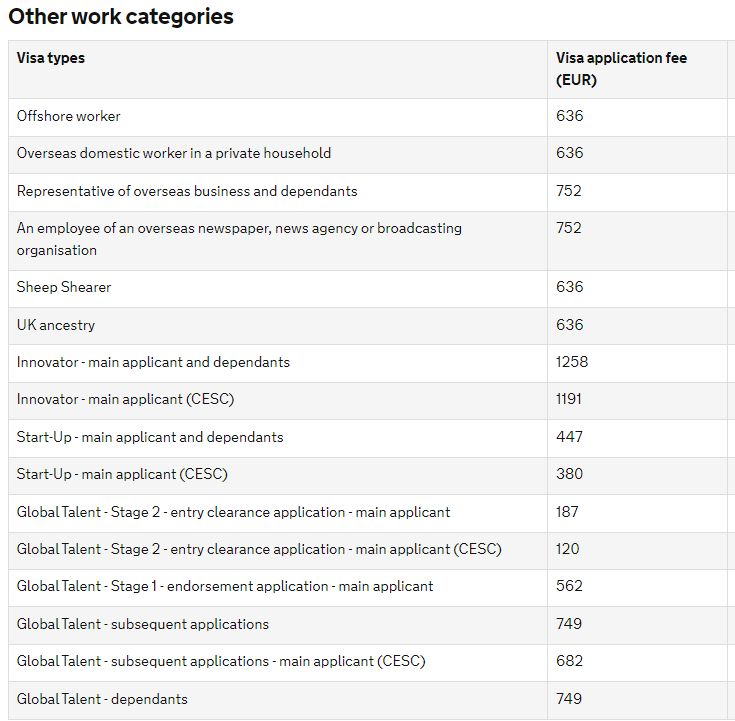Select 'Global Talent - dependants' row
735x721 pixels.
tap(102, 699)
